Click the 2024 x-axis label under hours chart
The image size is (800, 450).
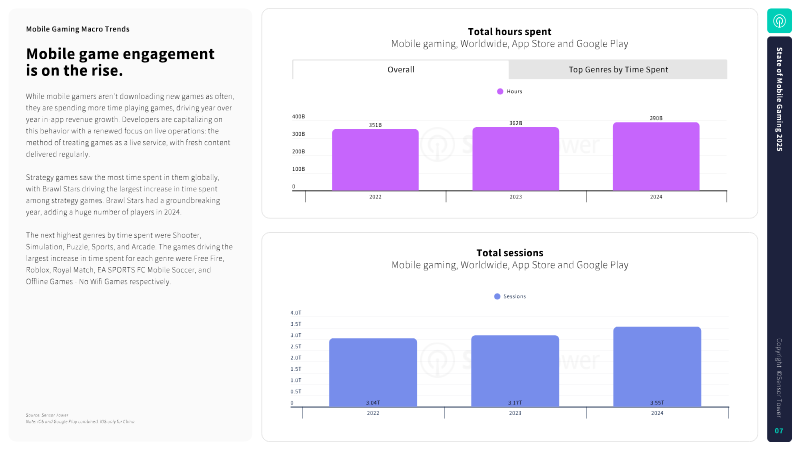[x=656, y=197]
